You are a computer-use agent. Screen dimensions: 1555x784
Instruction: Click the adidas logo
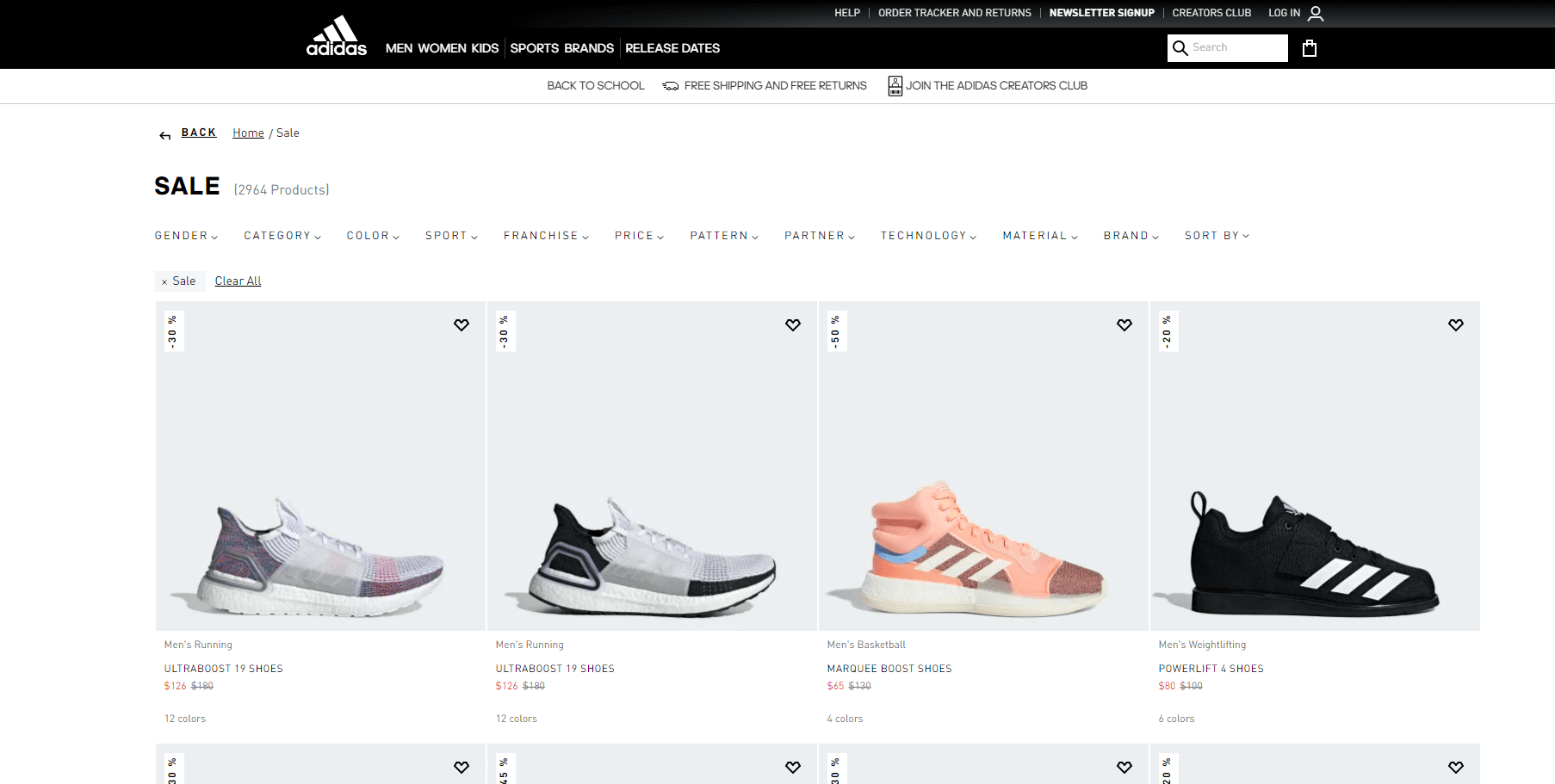coord(337,35)
